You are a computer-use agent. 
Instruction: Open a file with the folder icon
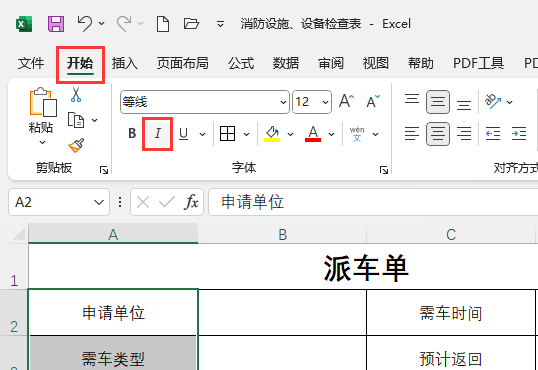click(x=191, y=24)
